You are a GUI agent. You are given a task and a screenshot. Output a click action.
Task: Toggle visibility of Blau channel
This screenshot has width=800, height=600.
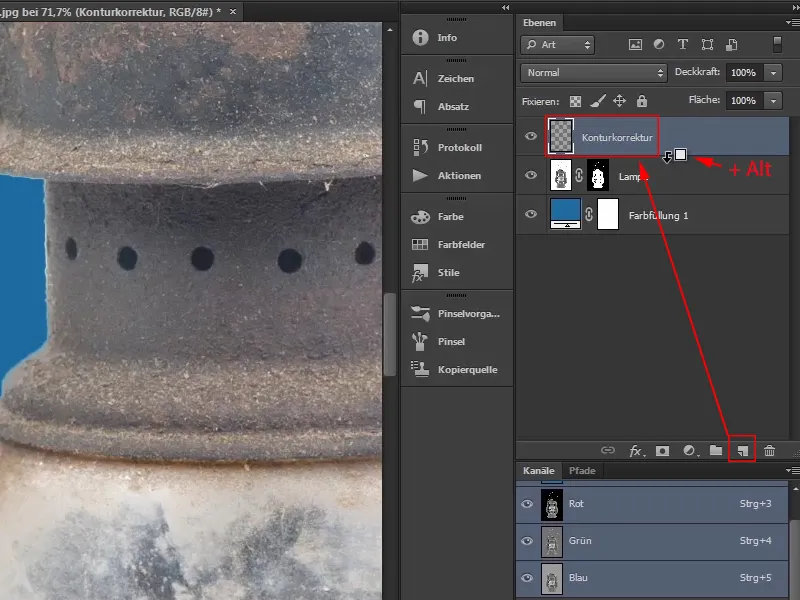pos(527,578)
